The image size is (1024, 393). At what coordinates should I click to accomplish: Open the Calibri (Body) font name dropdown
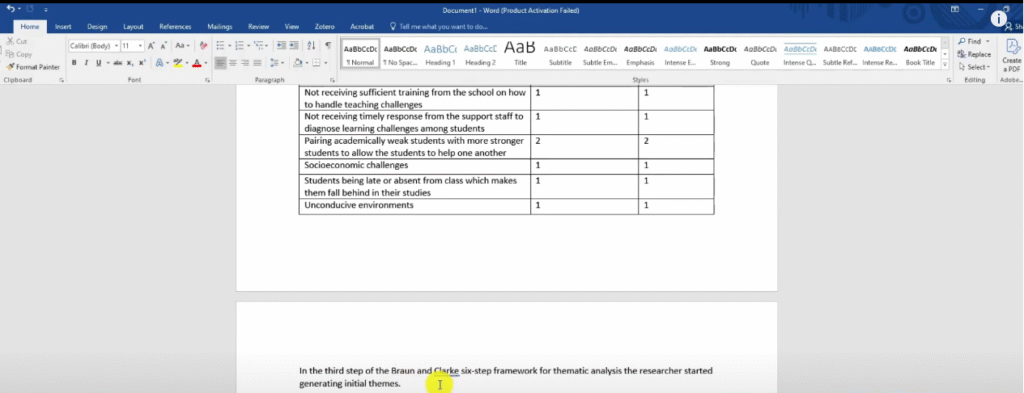click(x=116, y=46)
